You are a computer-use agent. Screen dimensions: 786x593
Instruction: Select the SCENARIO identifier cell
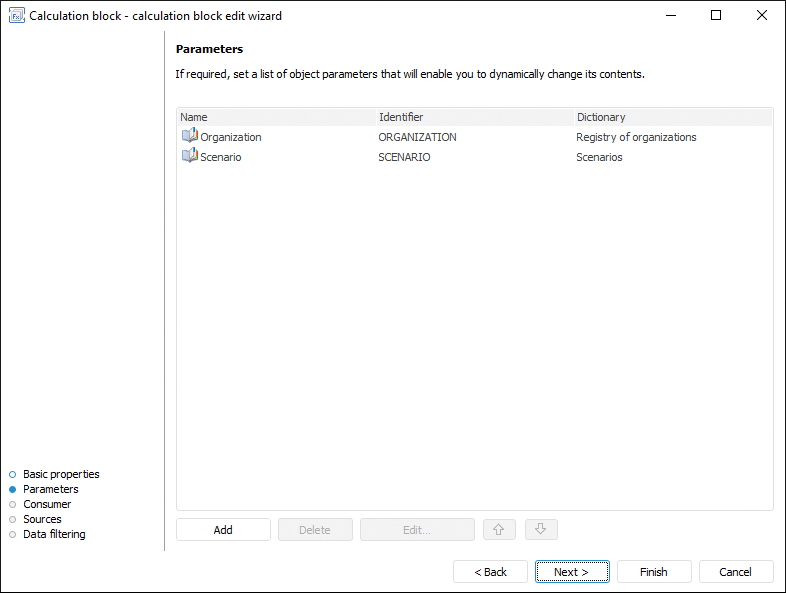pos(404,157)
